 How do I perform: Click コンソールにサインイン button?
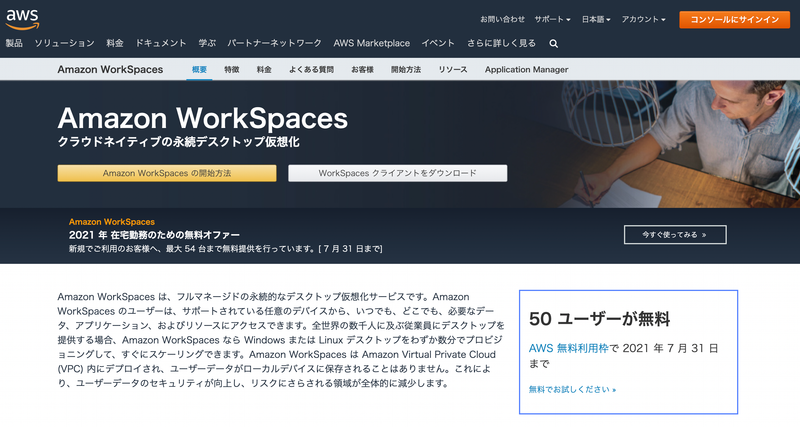pos(735,19)
